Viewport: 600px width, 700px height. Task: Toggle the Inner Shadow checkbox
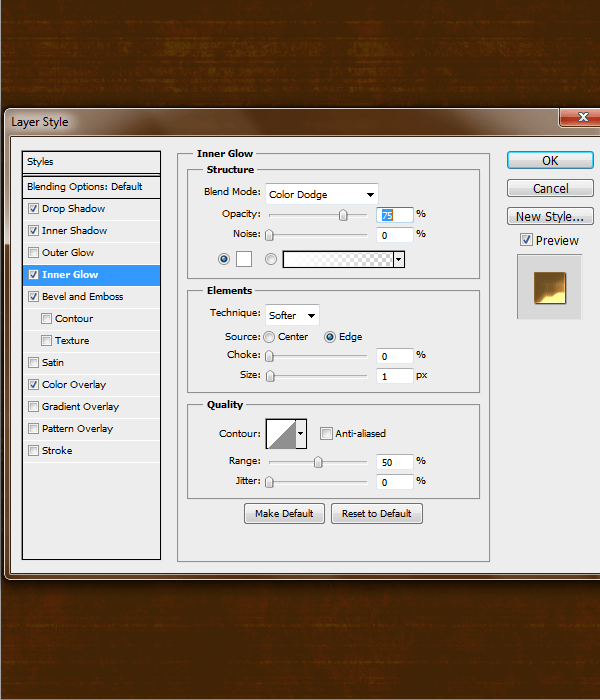click(x=33, y=230)
